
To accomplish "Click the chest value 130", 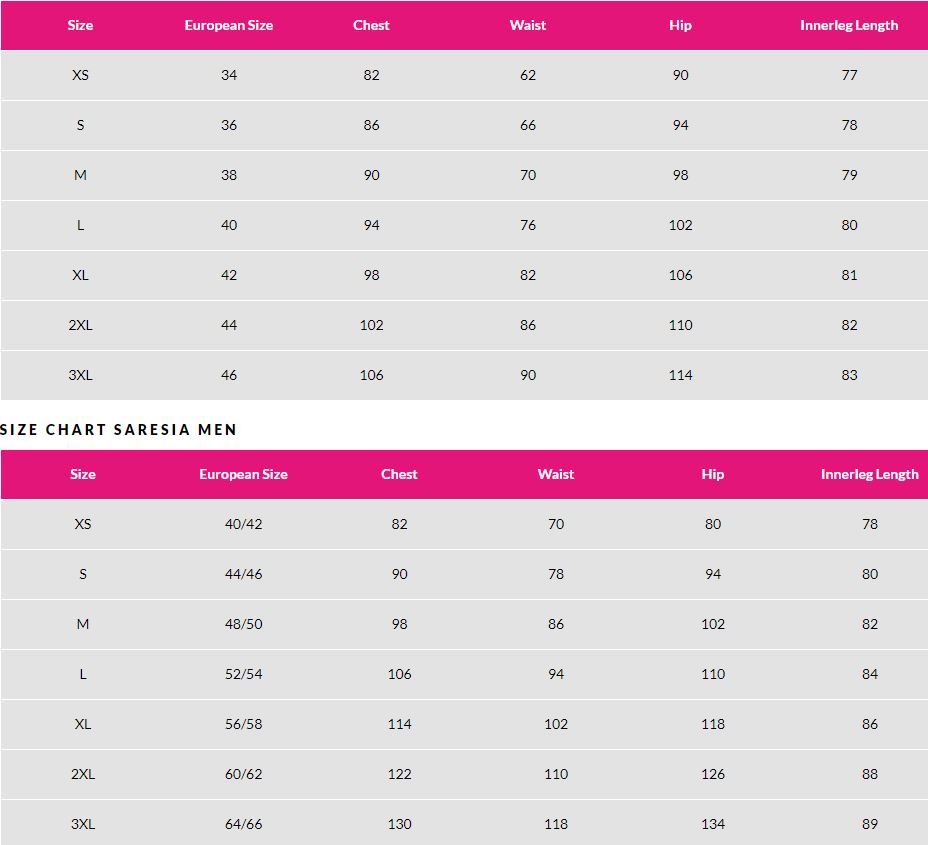I will tap(399, 824).
